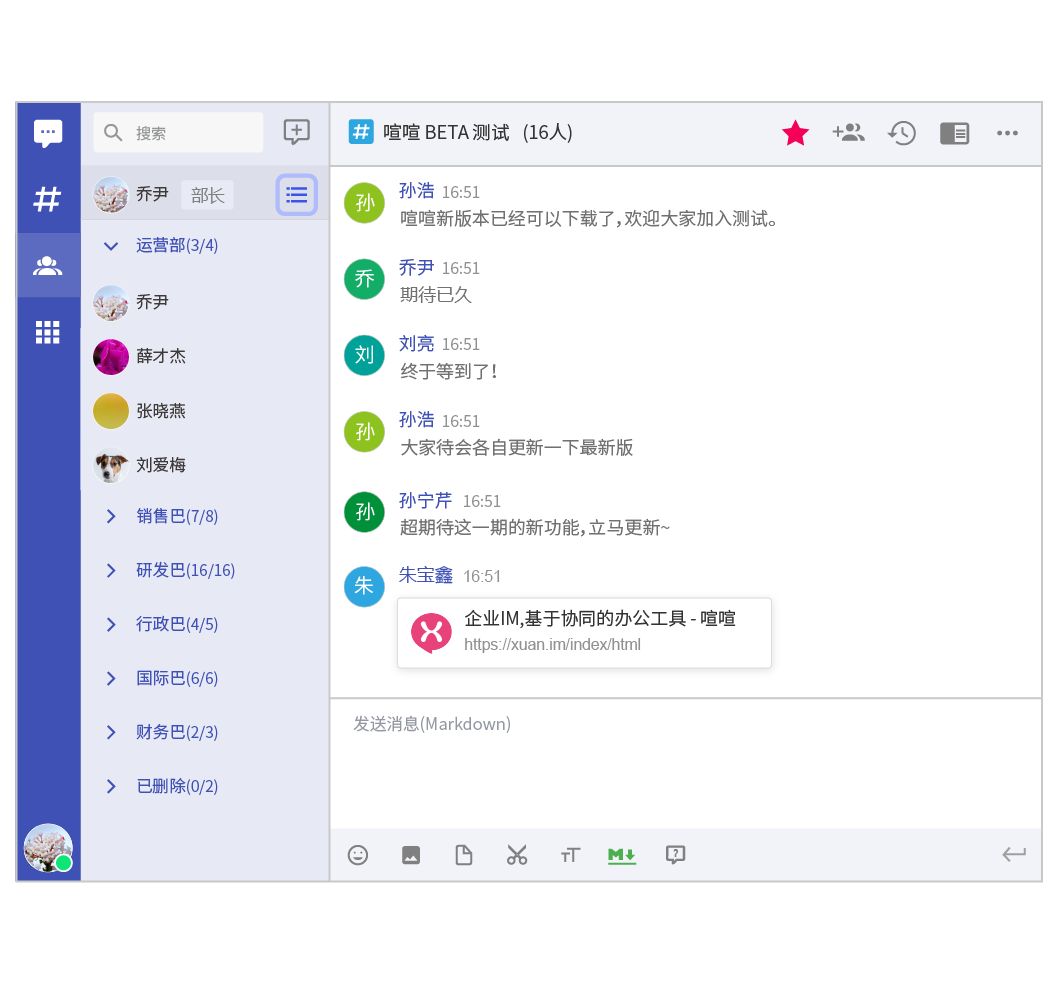Click 刘亮's teal avatar
The height and width of the screenshot is (983, 1058).
click(364, 355)
